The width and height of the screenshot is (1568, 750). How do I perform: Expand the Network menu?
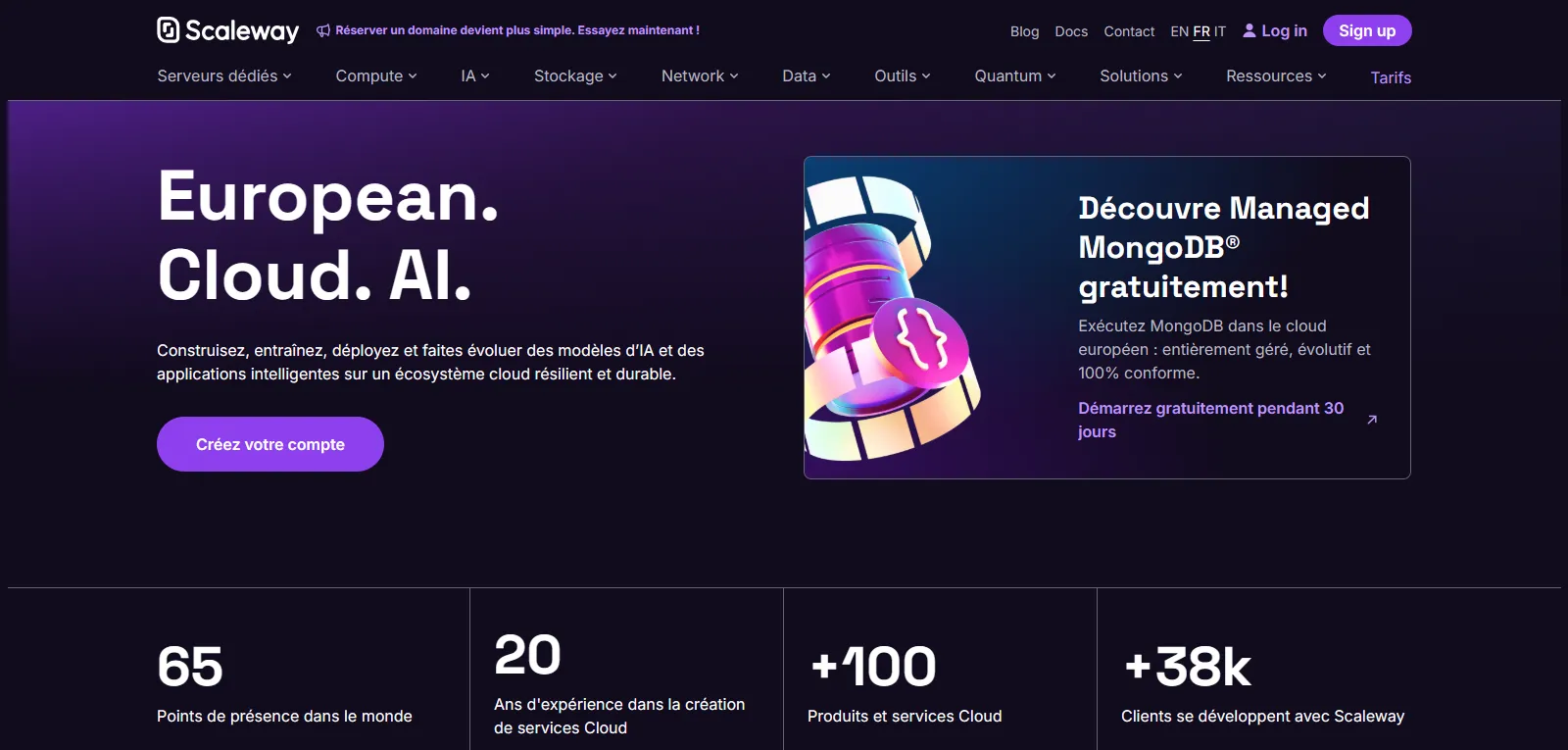click(700, 75)
